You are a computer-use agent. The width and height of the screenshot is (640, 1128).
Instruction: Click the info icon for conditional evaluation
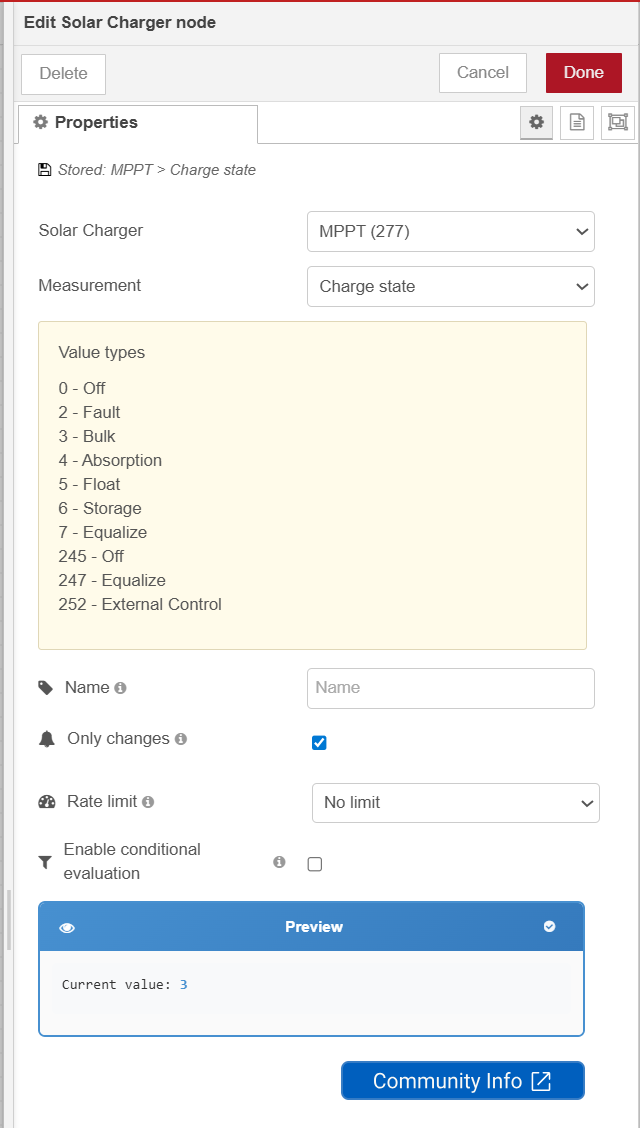[279, 862]
